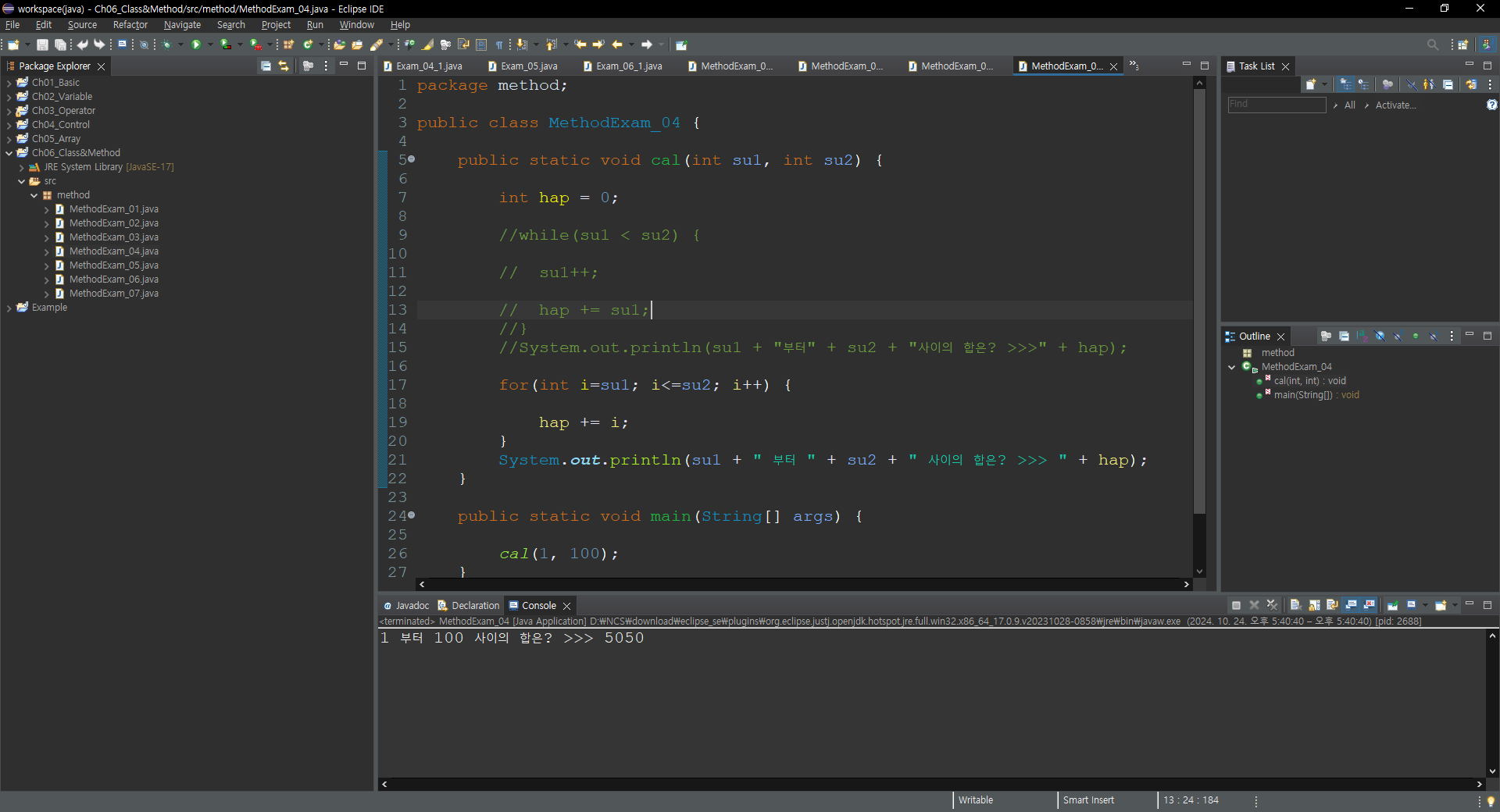1500x812 pixels.
Task: Switch to Exam_05.java editor tab
Action: 522,66
